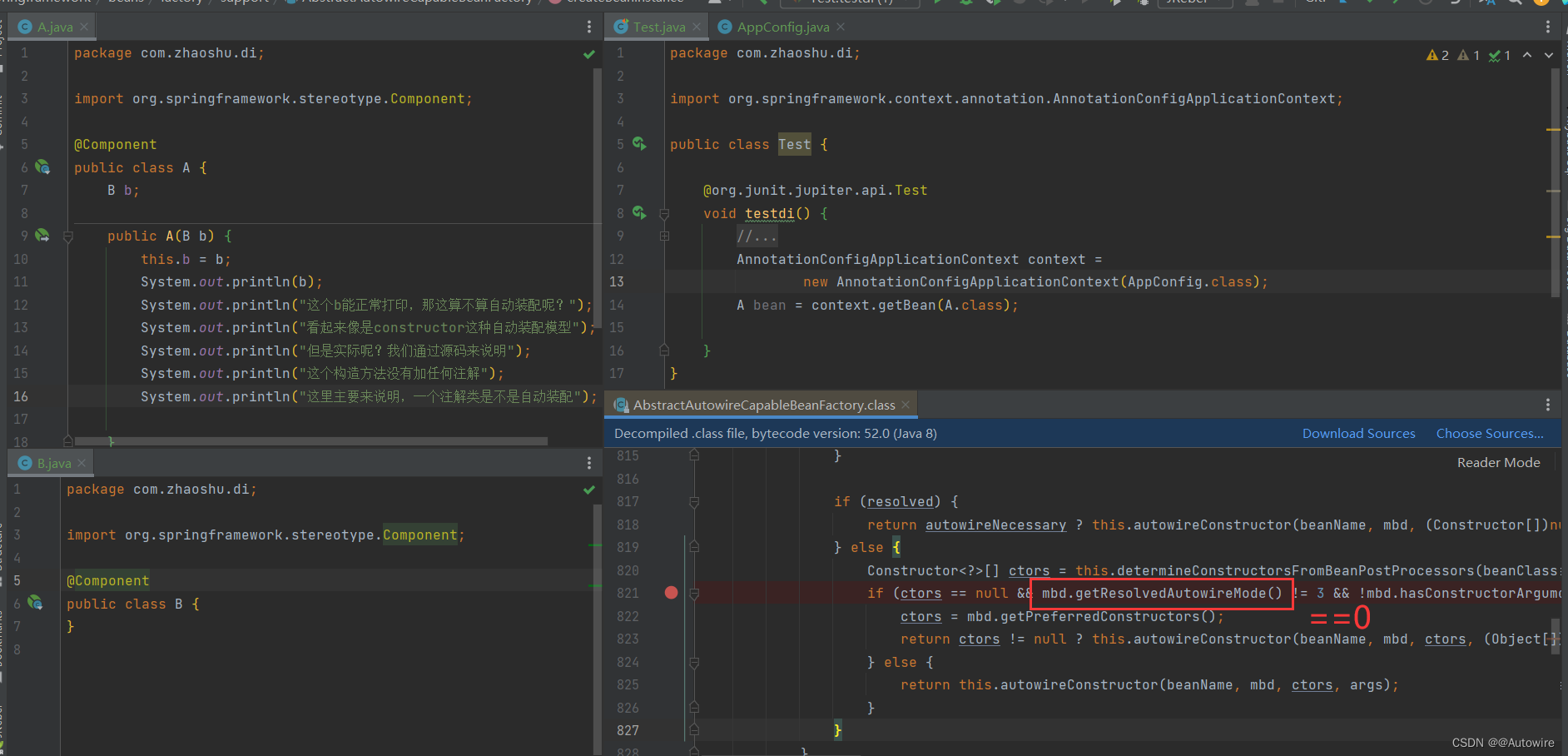The height and width of the screenshot is (756, 1568).
Task: Click 'this.b = b;' statement in A.java
Action: point(186,259)
